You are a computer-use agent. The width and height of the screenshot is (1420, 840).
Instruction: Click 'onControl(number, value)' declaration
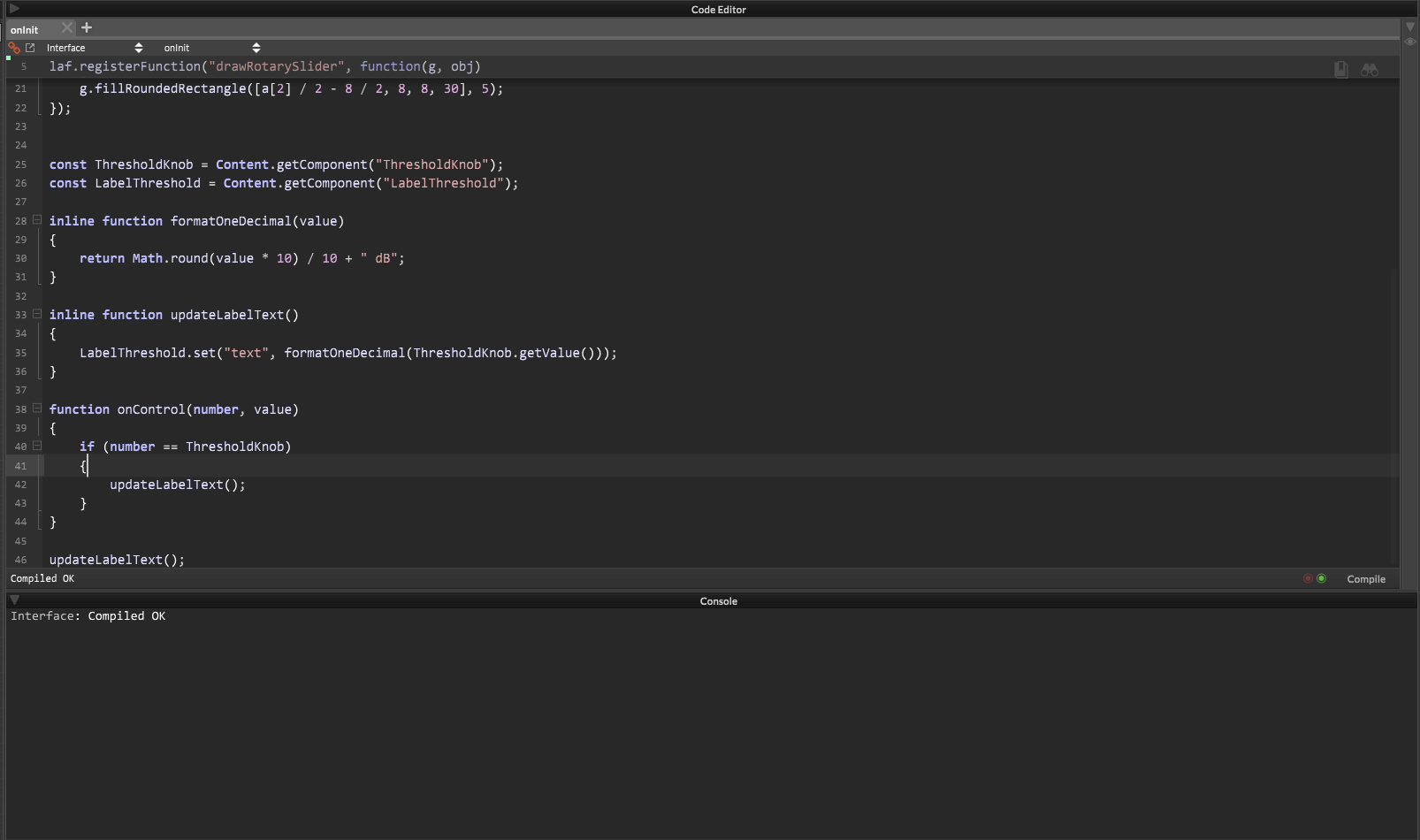pyautogui.click(x=208, y=409)
